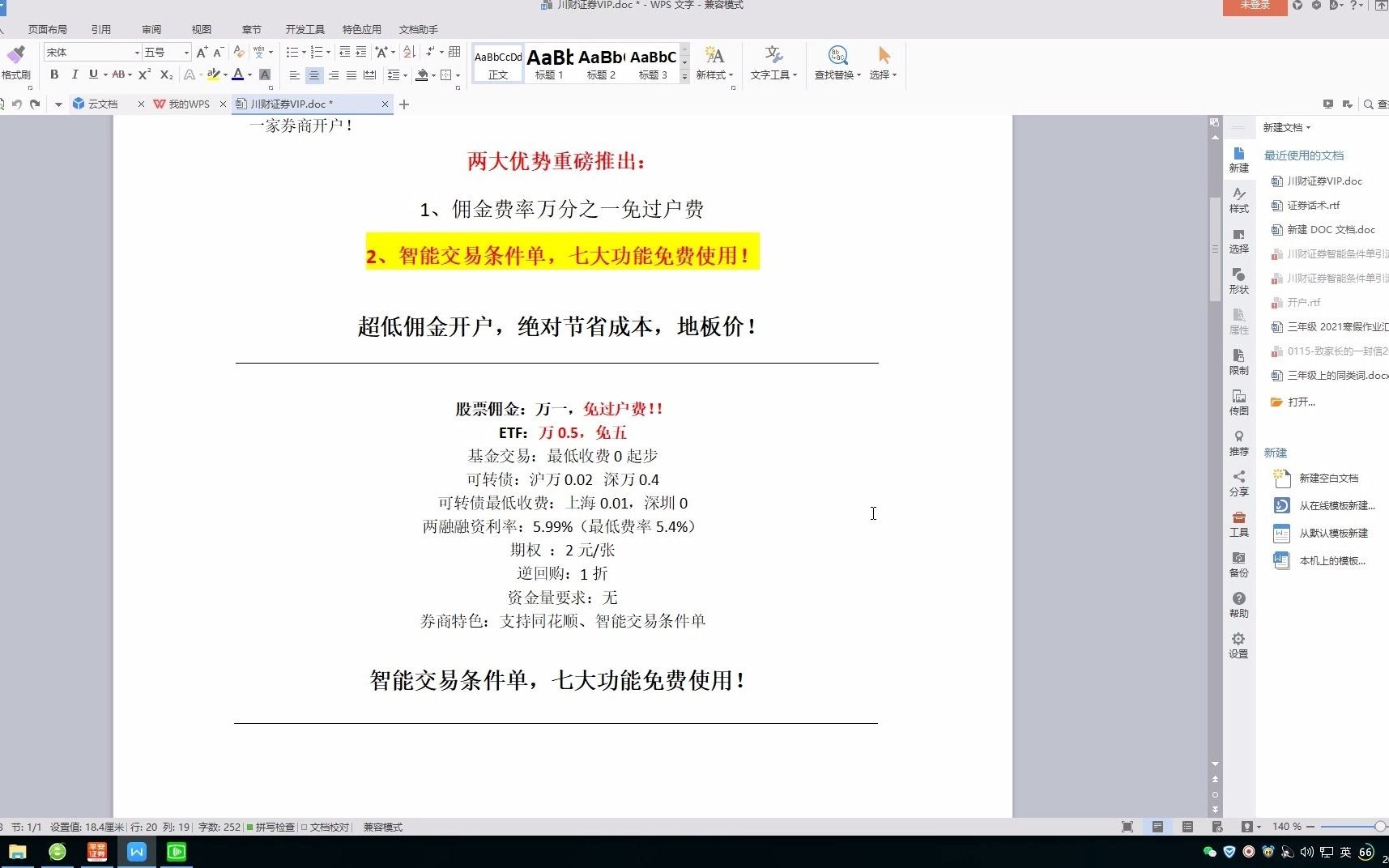The height and width of the screenshot is (868, 1389).
Task: Toggle superscript formatting
Action: [x=144, y=74]
